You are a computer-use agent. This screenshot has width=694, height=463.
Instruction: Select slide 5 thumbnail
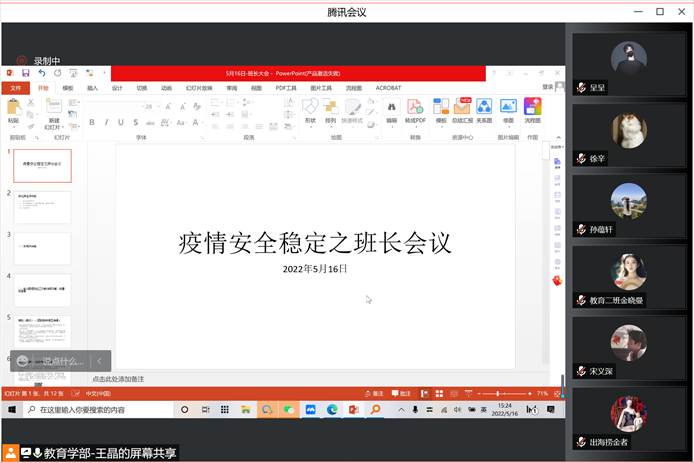coord(42,332)
